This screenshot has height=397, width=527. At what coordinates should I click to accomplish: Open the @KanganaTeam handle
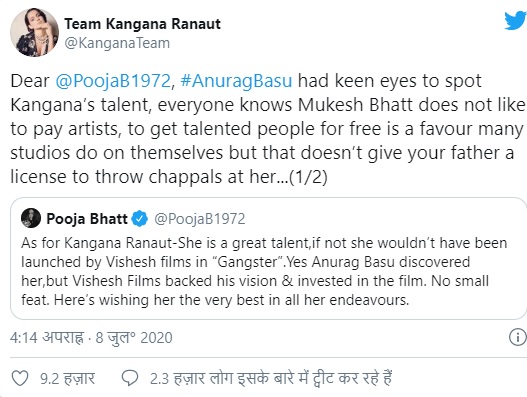click(117, 43)
